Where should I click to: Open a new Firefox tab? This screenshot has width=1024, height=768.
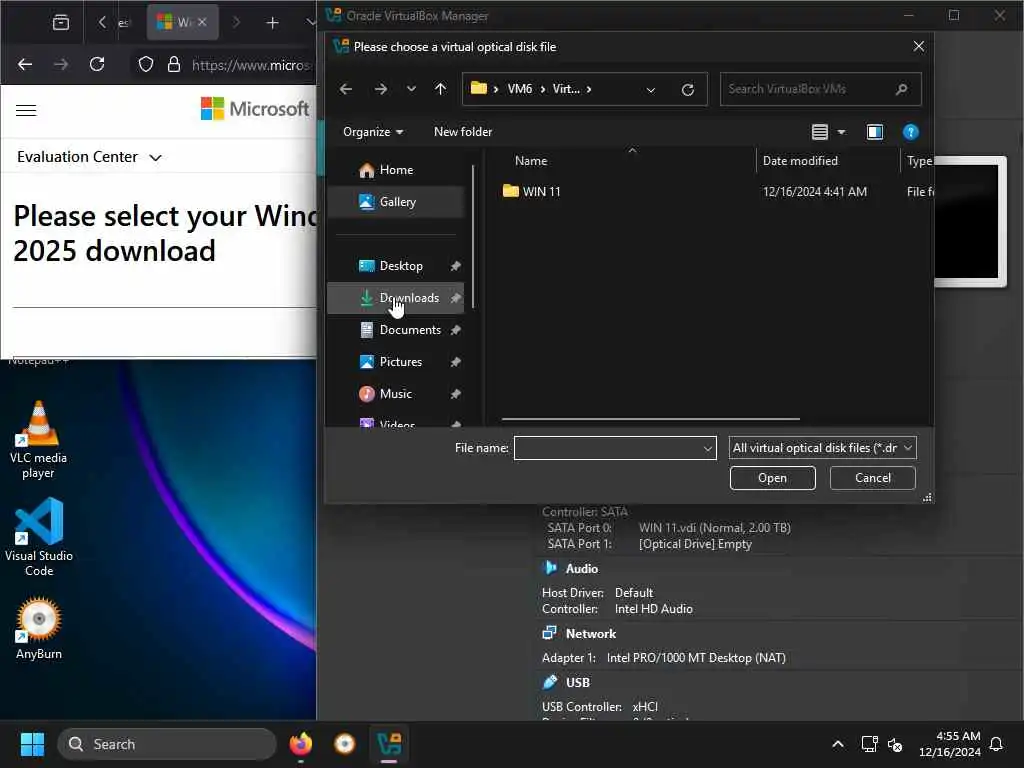click(x=272, y=23)
